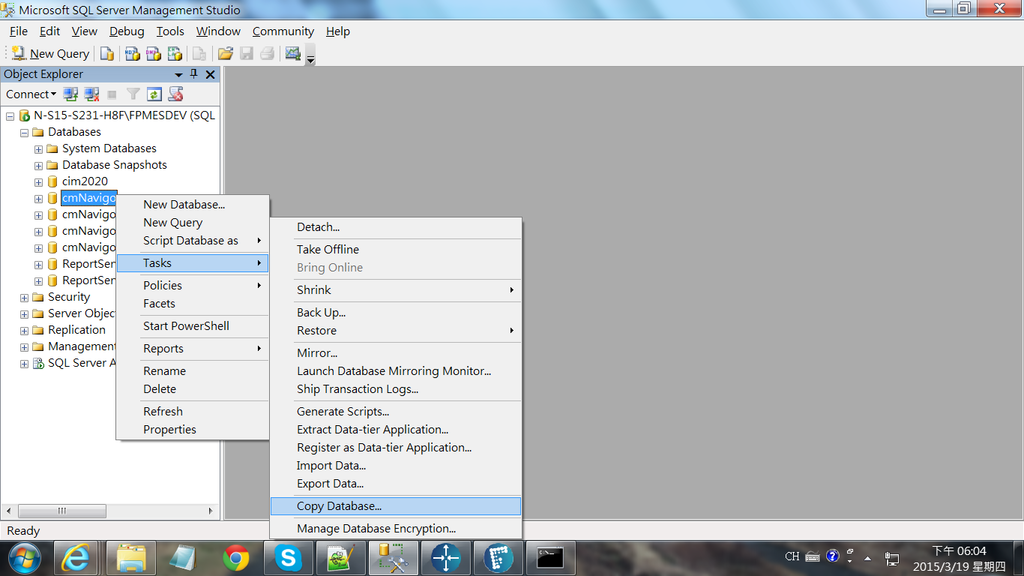
Task: Expand the Replication folder node
Action: pyautogui.click(x=24, y=330)
